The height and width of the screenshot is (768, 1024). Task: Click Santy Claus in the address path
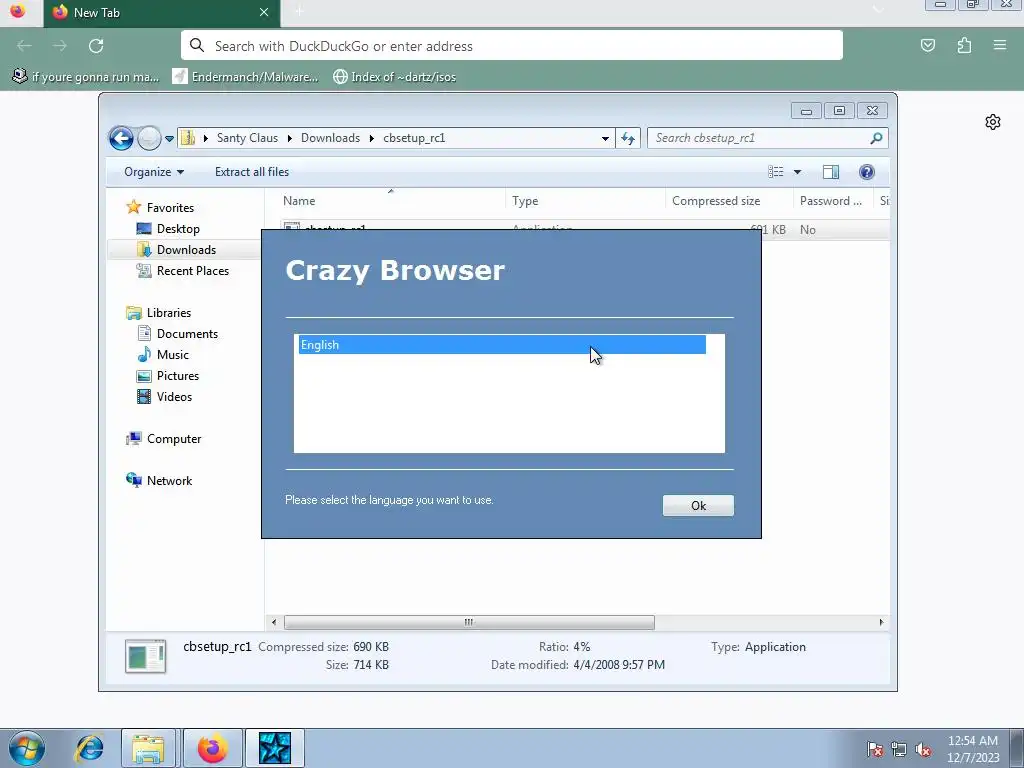247,138
